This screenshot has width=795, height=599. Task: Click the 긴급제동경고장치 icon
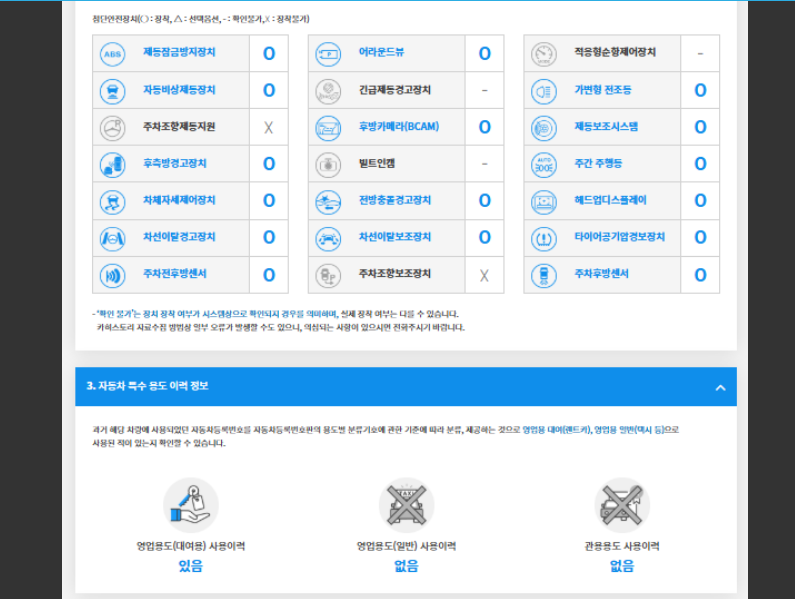point(328,91)
